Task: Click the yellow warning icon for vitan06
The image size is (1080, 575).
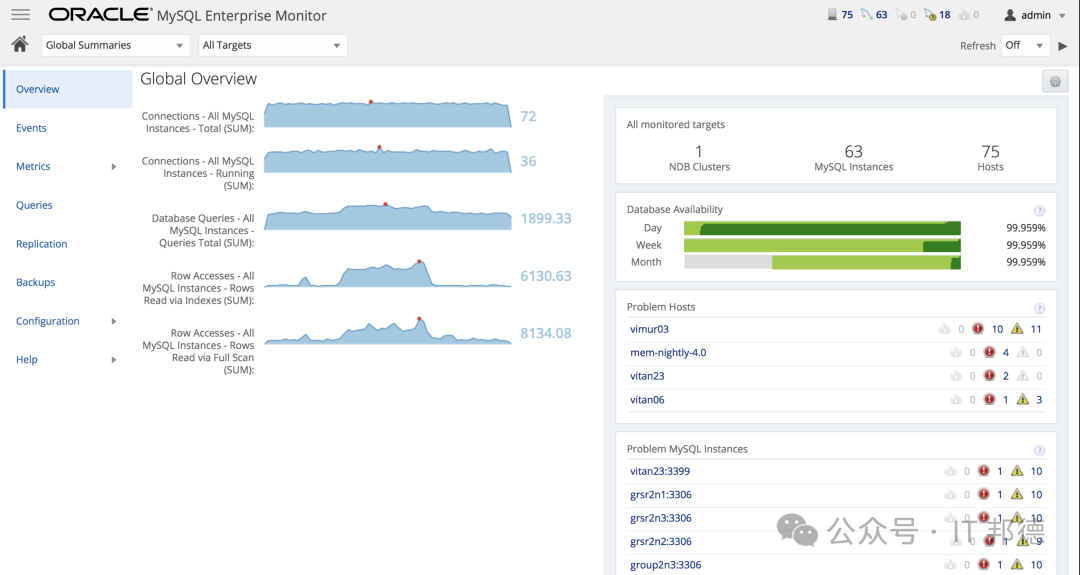Action: [x=1023, y=399]
